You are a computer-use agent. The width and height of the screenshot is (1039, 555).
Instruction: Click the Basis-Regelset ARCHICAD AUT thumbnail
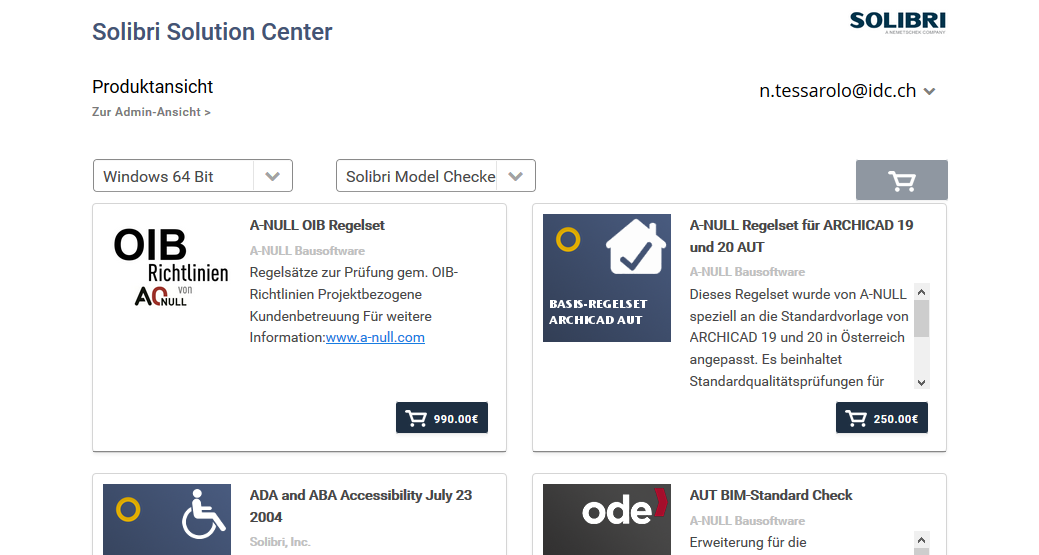coord(607,278)
